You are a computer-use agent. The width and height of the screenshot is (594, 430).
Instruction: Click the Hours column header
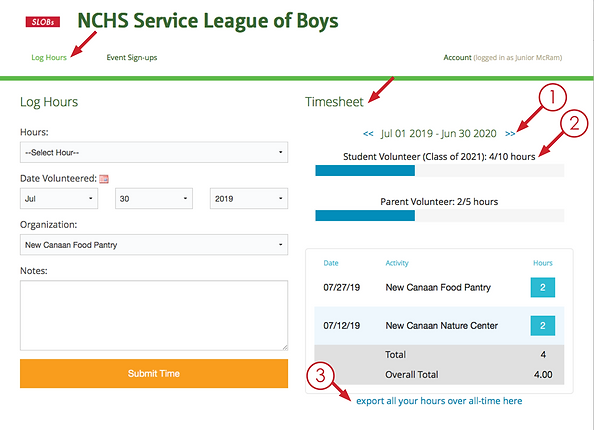[x=542, y=263]
